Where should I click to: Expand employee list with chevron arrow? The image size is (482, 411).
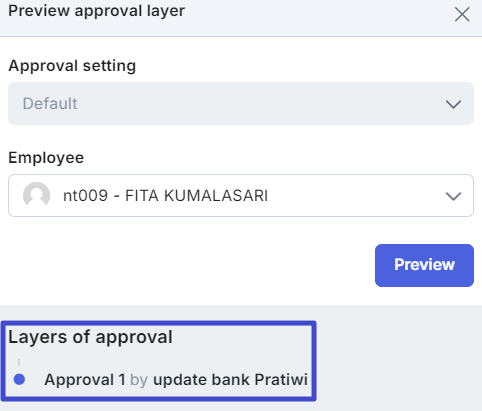(453, 196)
